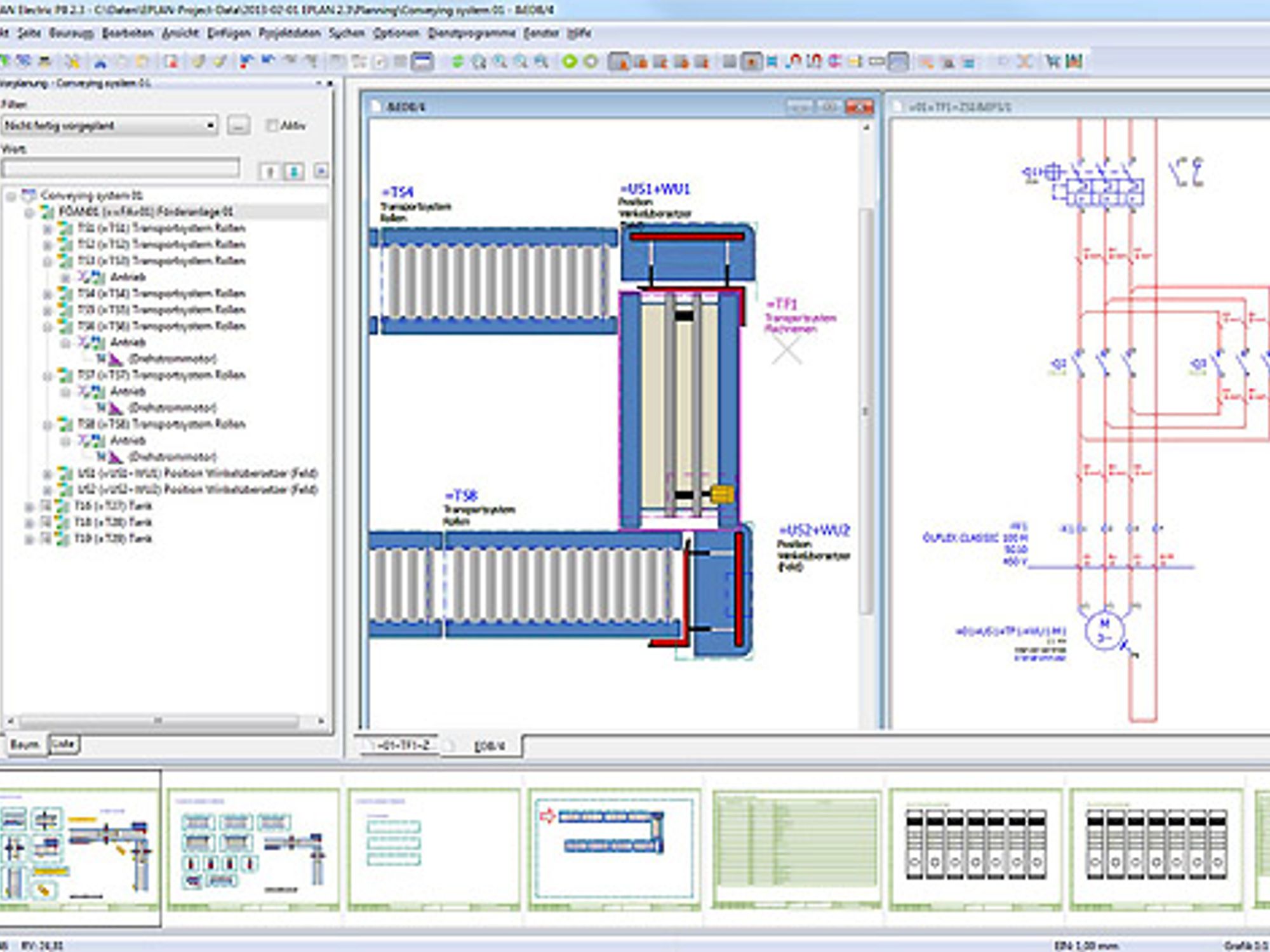Open first circuit-breaker row thumbnail
This screenshot has height=952, width=1270.
tap(975, 849)
